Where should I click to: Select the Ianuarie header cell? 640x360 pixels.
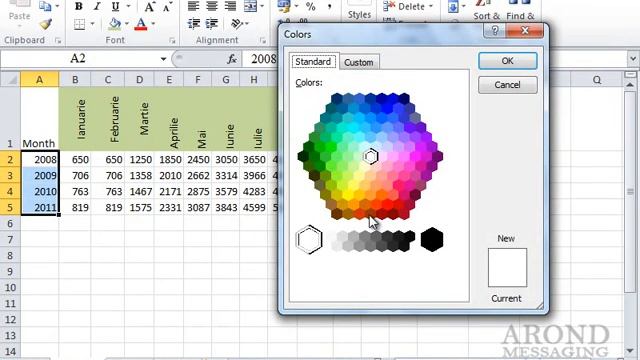click(x=75, y=119)
